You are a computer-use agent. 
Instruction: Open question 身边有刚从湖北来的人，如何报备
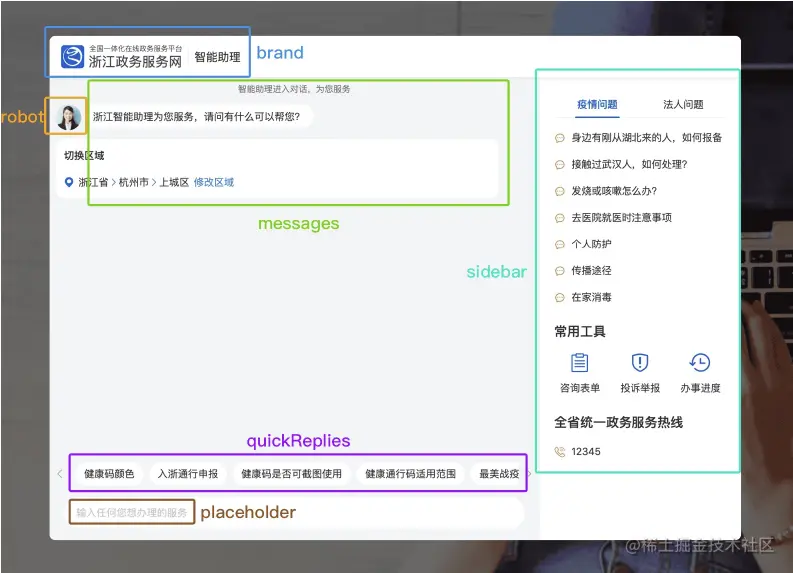[646, 138]
